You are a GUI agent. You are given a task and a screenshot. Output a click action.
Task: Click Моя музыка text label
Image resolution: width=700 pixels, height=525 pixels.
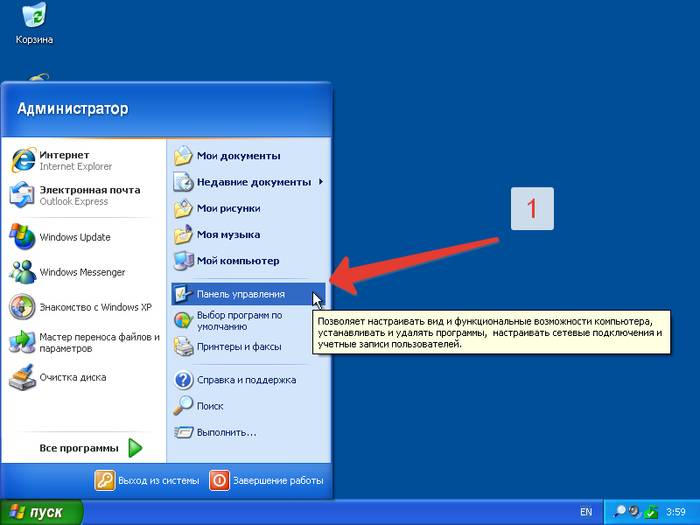click(x=229, y=235)
